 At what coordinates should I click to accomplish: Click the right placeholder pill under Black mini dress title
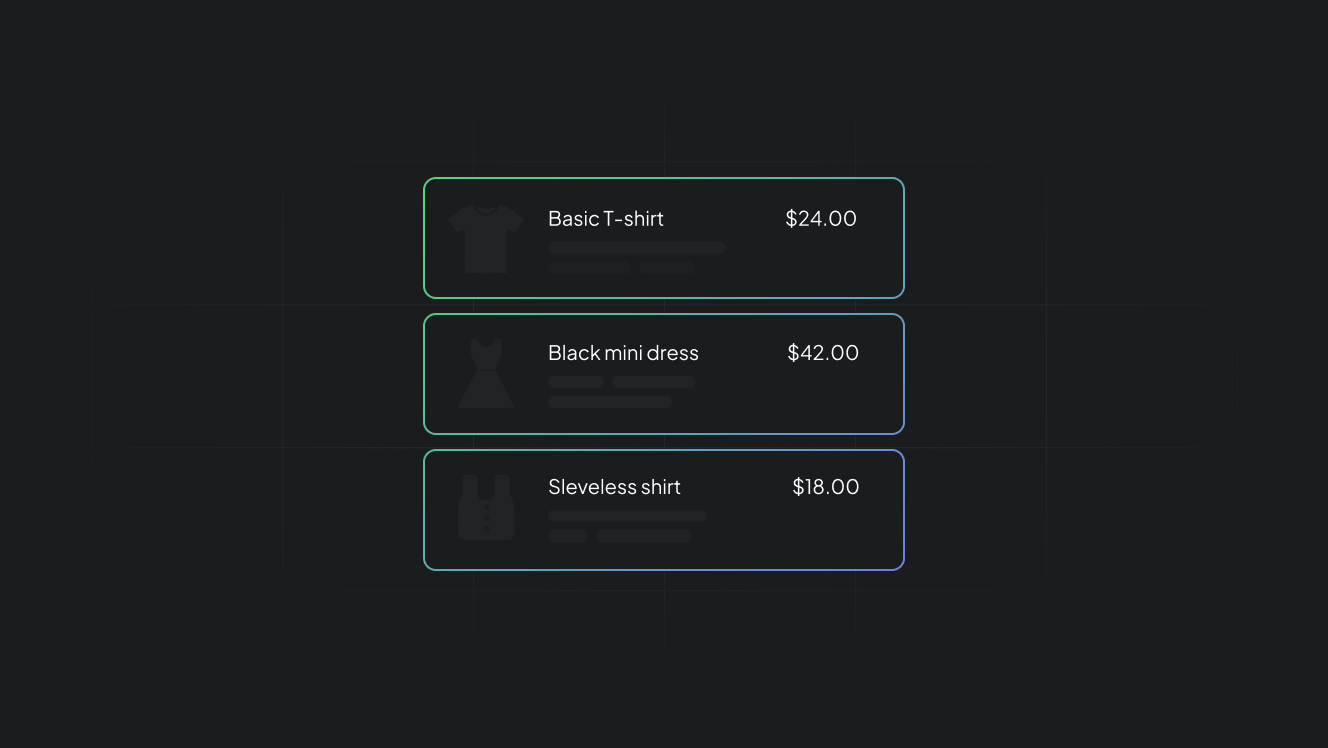653,382
